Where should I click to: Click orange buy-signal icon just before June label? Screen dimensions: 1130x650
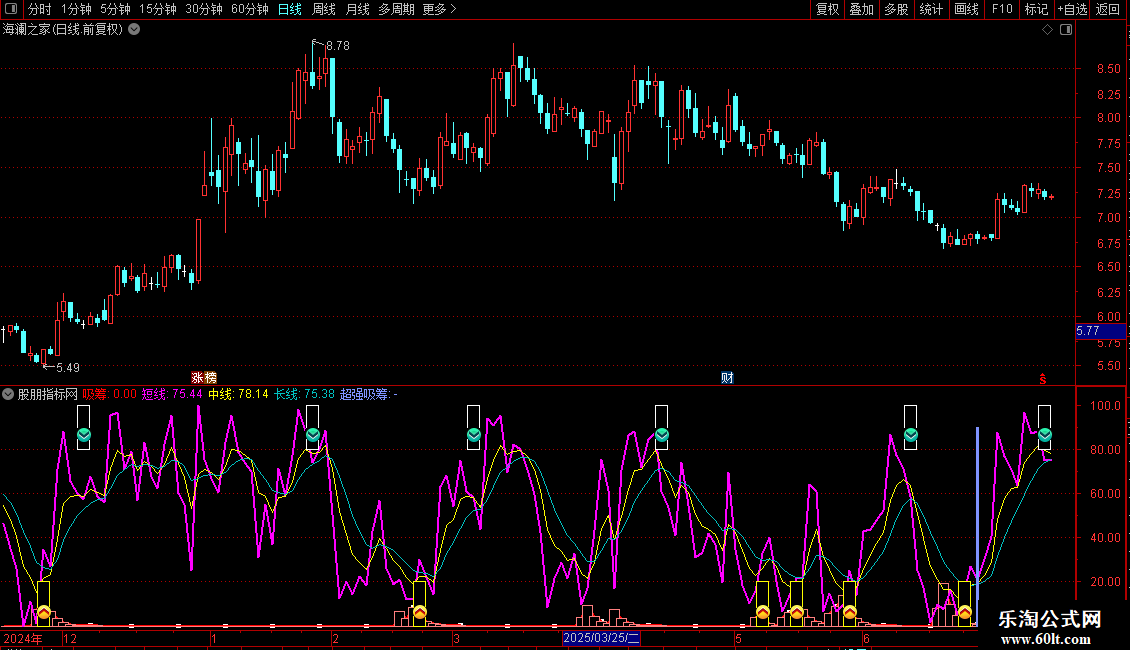[850, 613]
